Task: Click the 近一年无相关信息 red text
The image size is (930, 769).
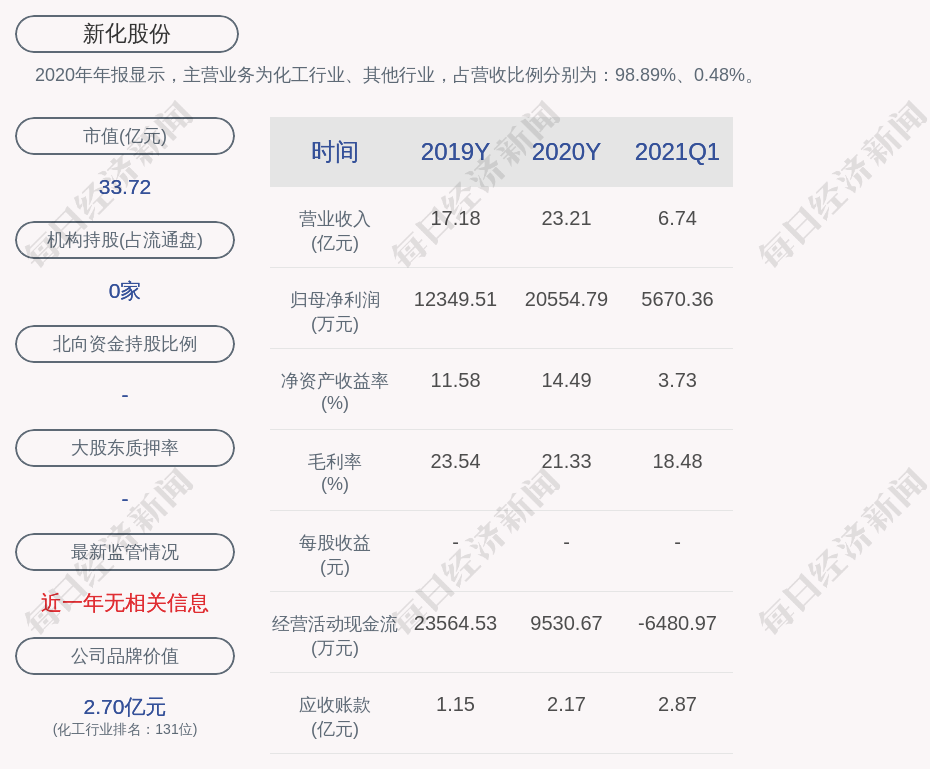Action: (x=124, y=604)
